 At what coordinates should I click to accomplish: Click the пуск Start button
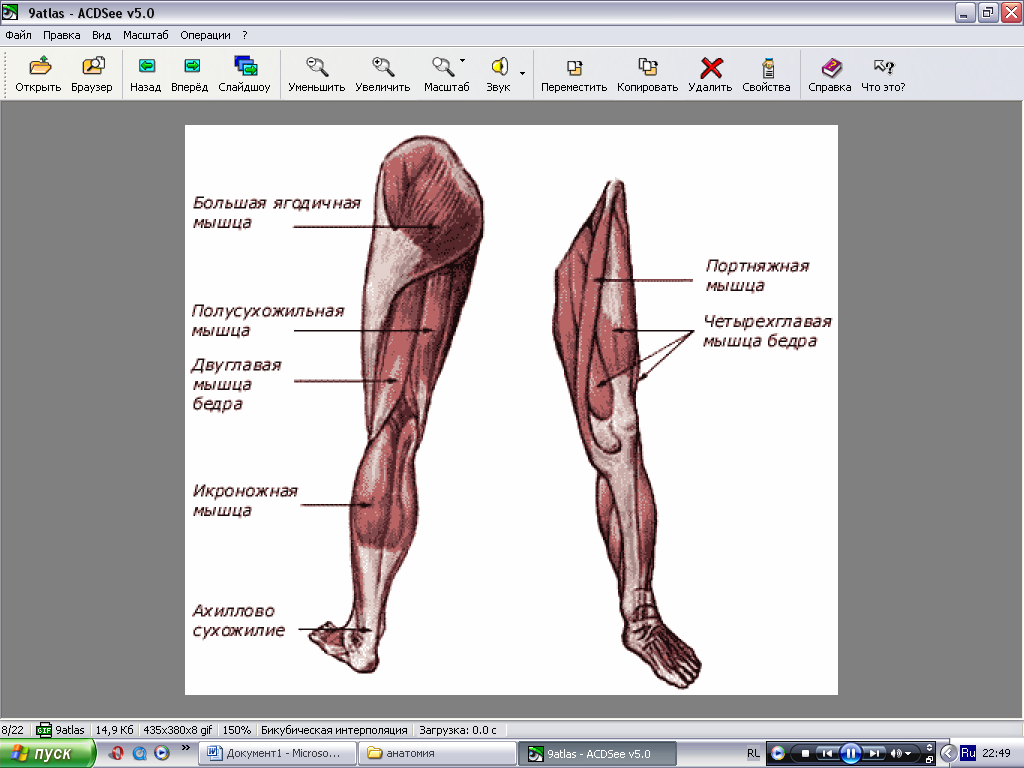(48, 753)
